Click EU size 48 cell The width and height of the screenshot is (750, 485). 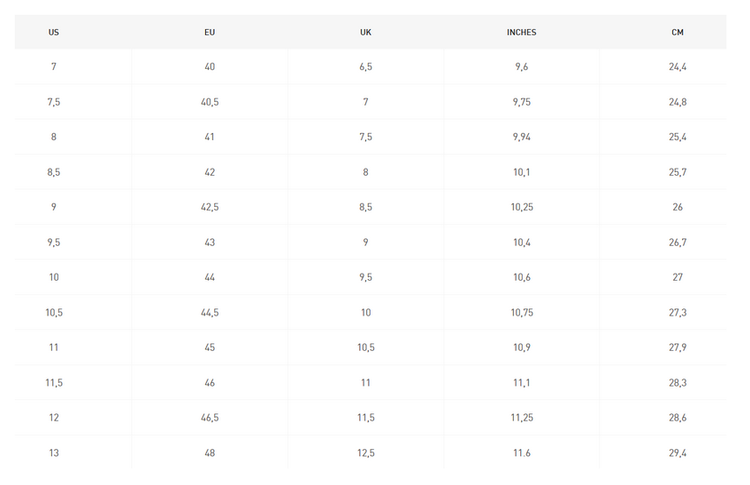pyautogui.click(x=210, y=453)
